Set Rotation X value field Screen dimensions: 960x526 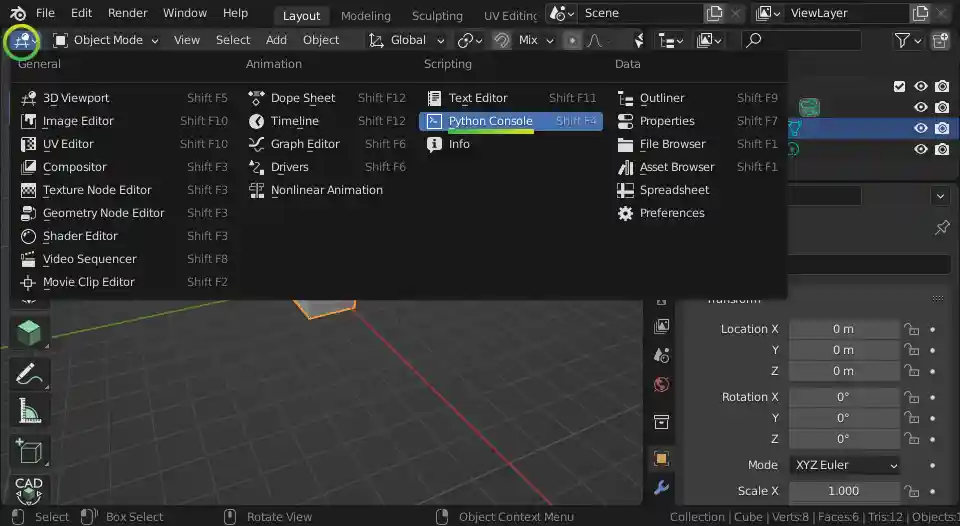coord(844,397)
